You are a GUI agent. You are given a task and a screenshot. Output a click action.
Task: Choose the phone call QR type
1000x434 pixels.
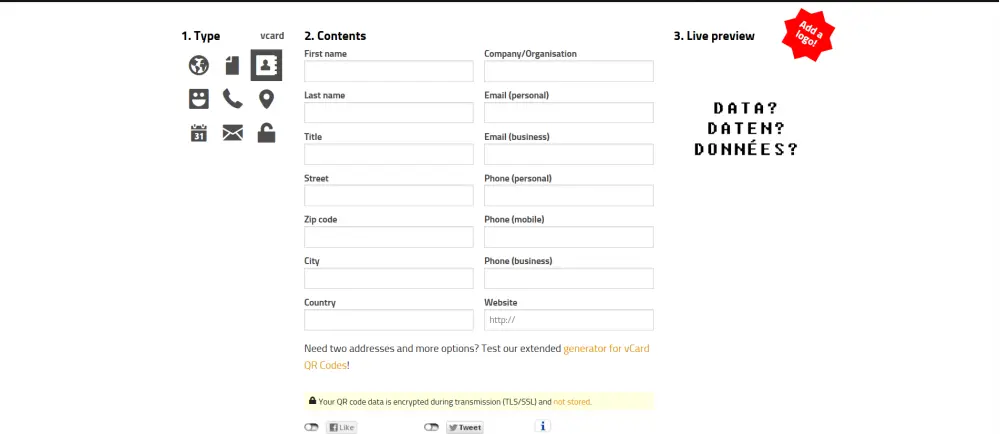233,99
